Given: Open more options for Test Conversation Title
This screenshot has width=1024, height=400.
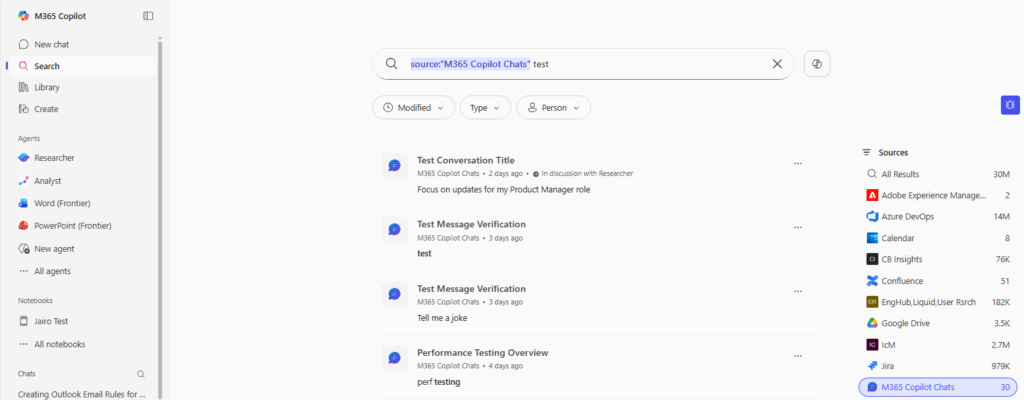Looking at the screenshot, I should click(x=797, y=163).
